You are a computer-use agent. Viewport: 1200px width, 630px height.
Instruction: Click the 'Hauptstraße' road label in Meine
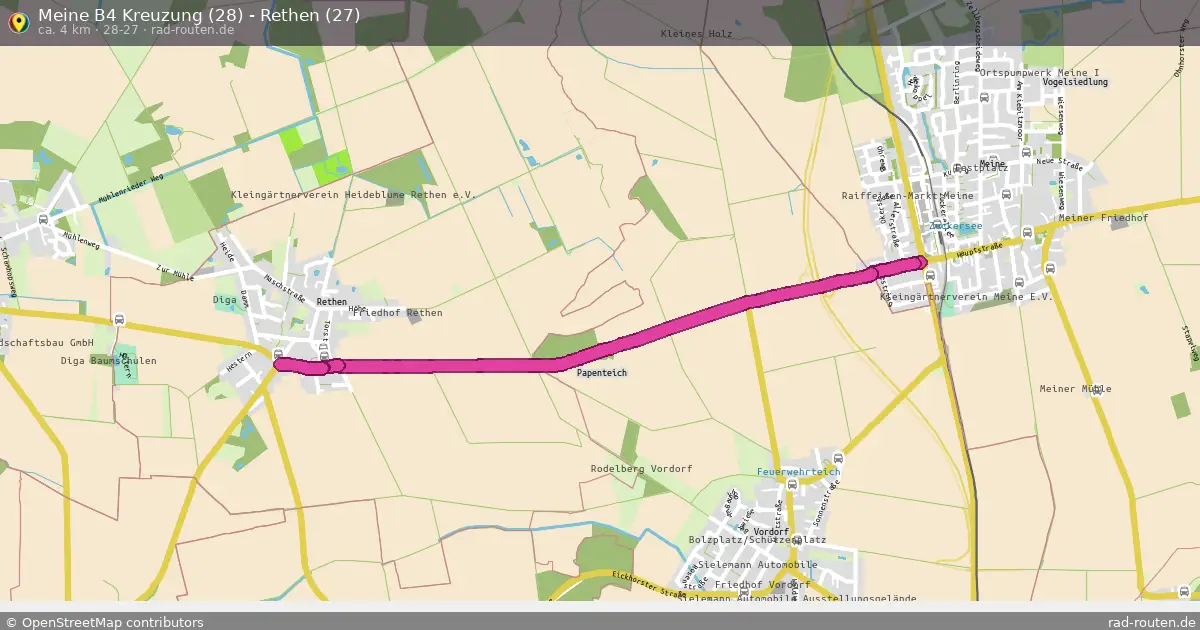[981, 248]
